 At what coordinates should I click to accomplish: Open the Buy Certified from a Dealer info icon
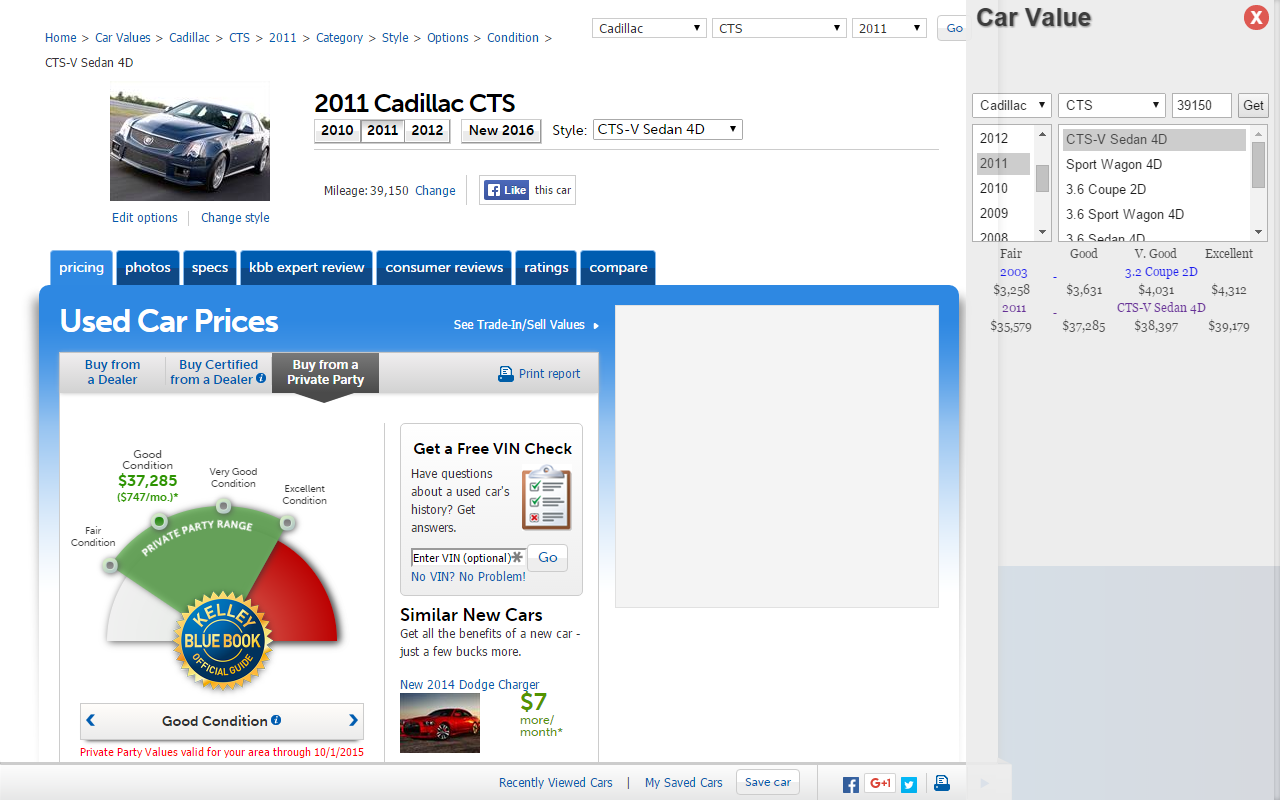point(261,379)
